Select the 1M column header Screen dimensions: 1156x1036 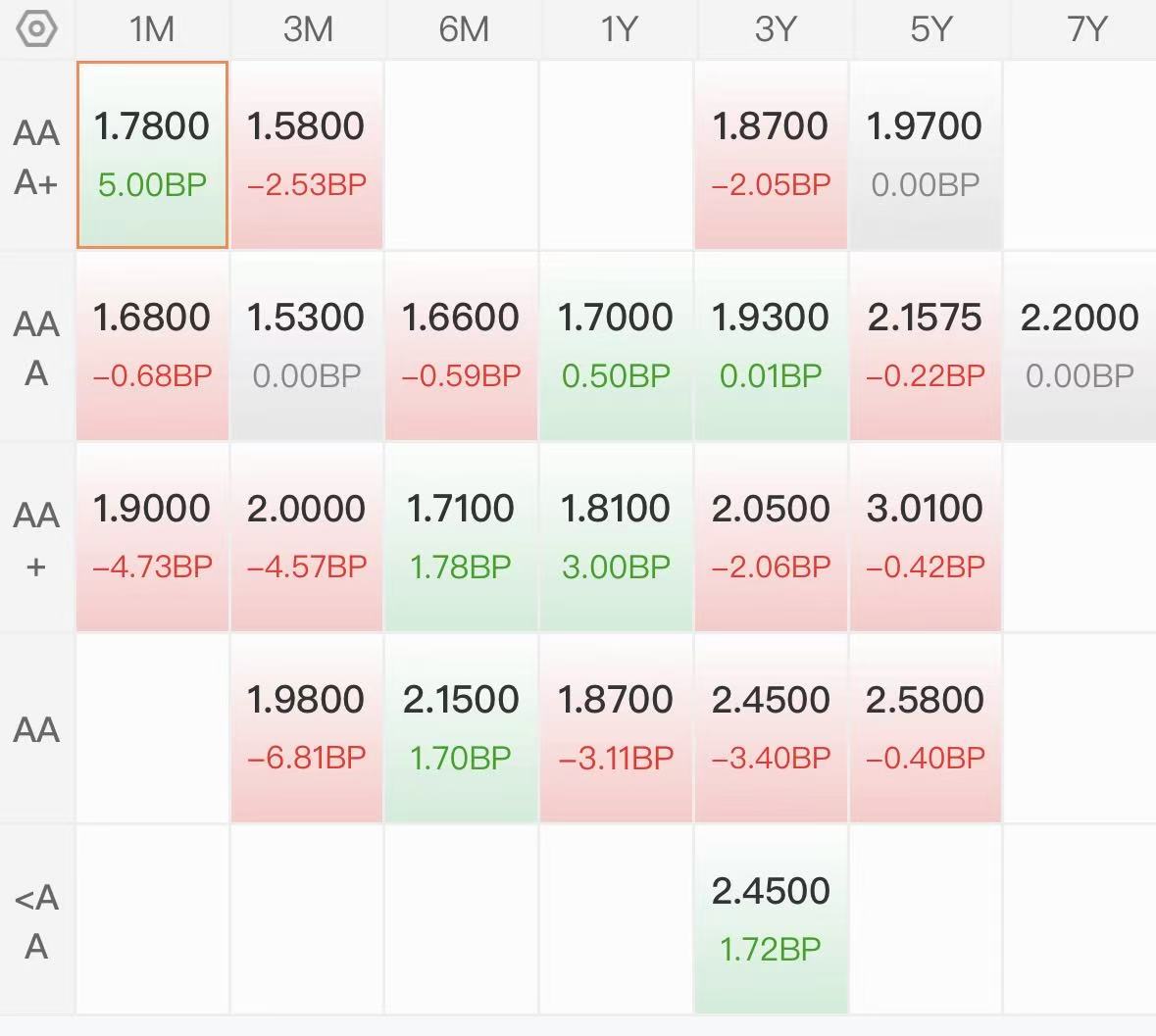152,29
